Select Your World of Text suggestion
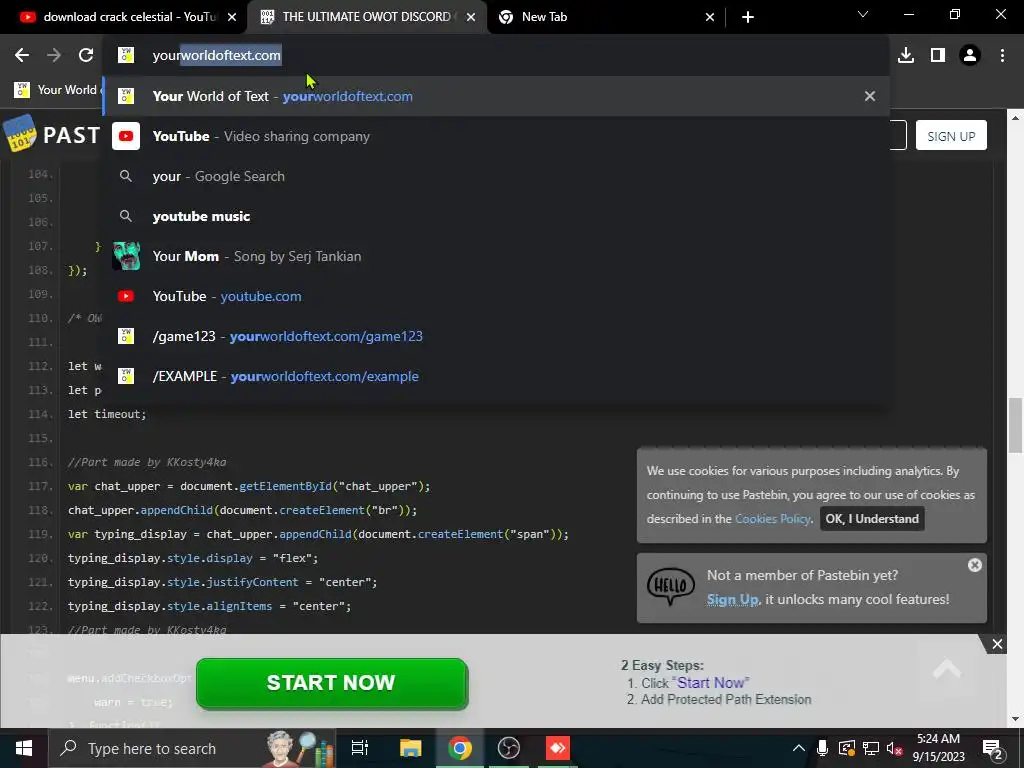 point(496,96)
